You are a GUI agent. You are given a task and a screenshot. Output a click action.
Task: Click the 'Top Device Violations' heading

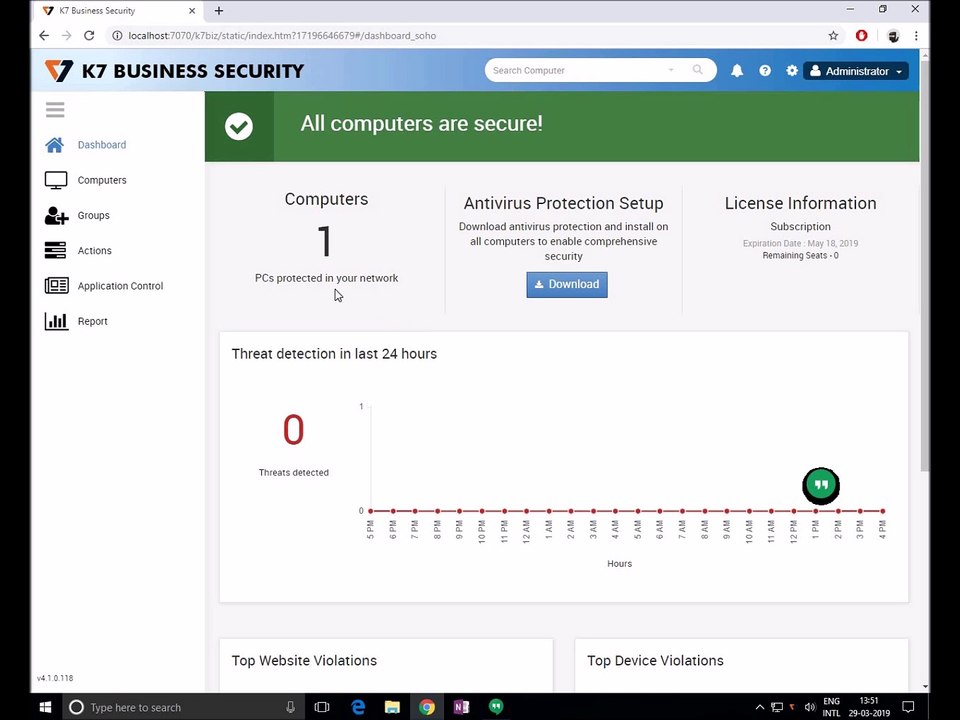coord(655,661)
